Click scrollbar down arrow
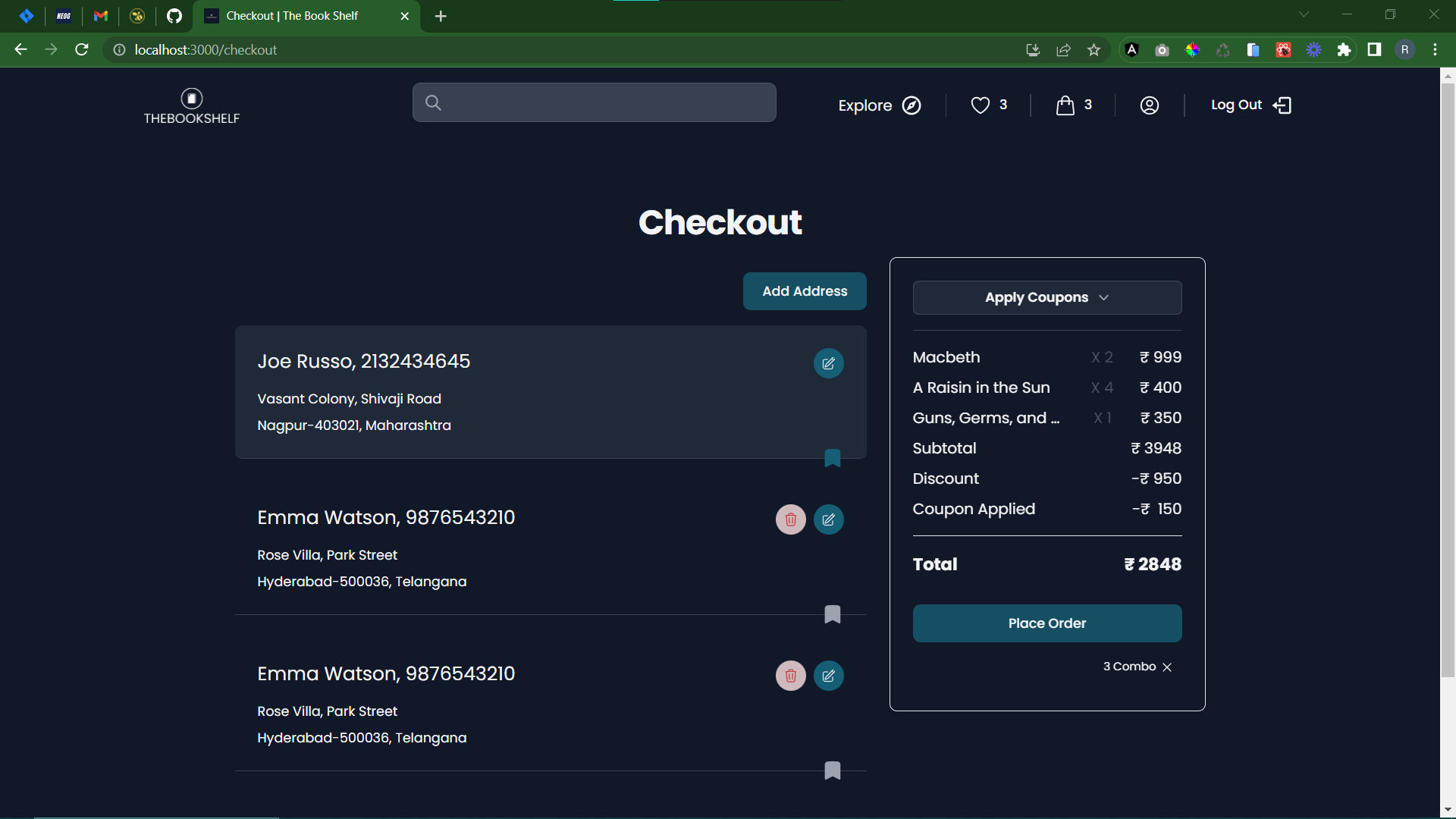Image resolution: width=1456 pixels, height=819 pixels. 1448,810
